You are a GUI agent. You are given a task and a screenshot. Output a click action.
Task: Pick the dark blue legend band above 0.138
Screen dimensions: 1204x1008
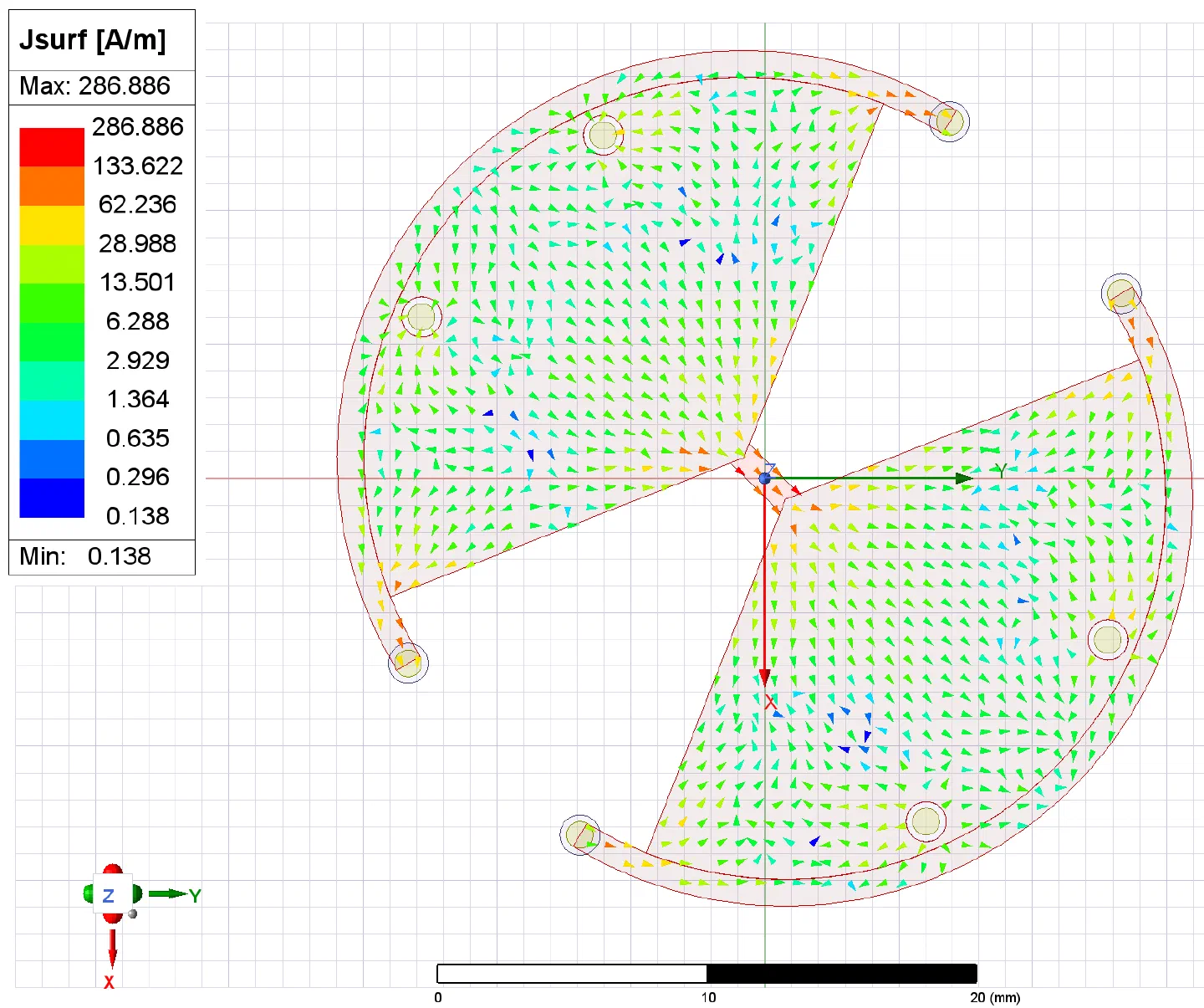pyautogui.click(x=52, y=498)
